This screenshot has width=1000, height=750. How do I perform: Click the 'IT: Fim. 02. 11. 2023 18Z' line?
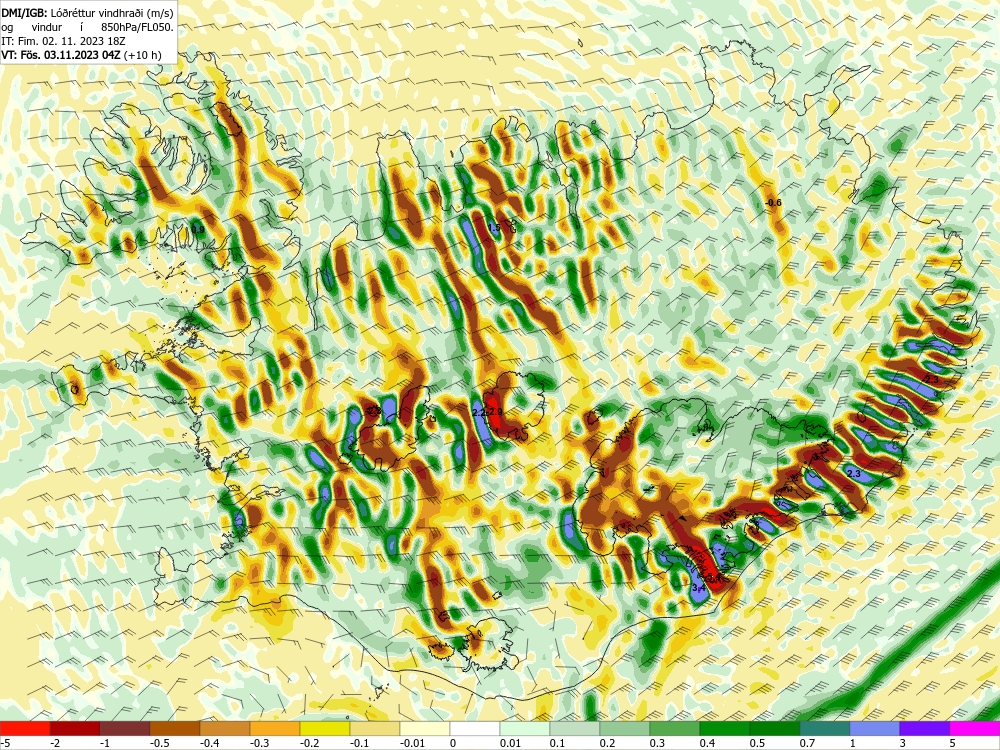63,41
